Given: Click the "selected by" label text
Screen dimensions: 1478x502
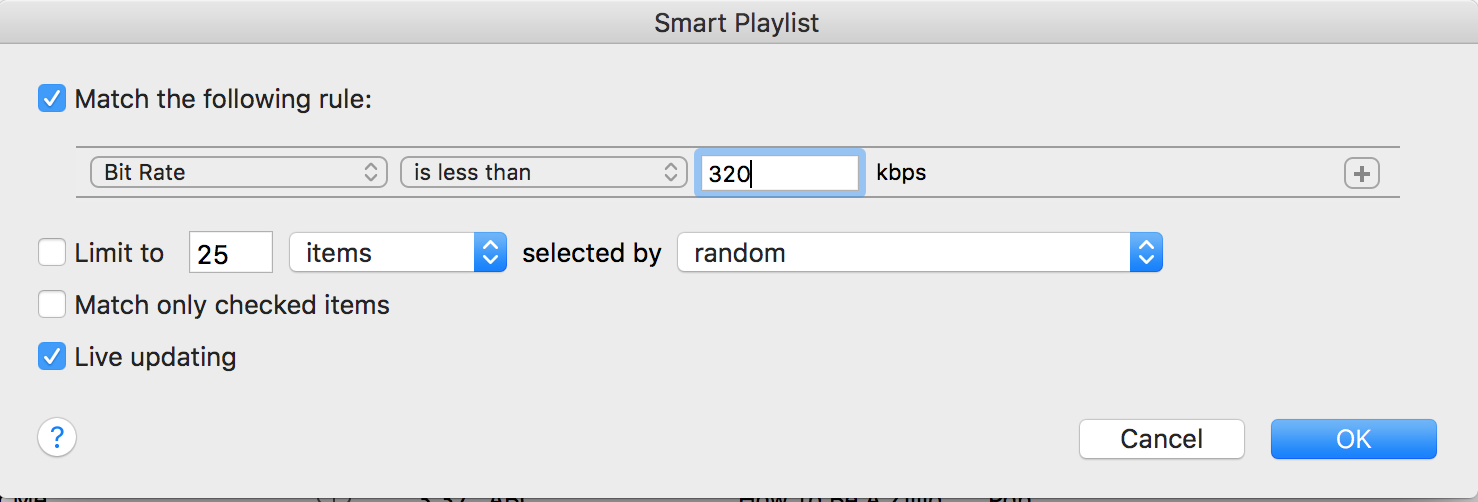Looking at the screenshot, I should (x=592, y=253).
